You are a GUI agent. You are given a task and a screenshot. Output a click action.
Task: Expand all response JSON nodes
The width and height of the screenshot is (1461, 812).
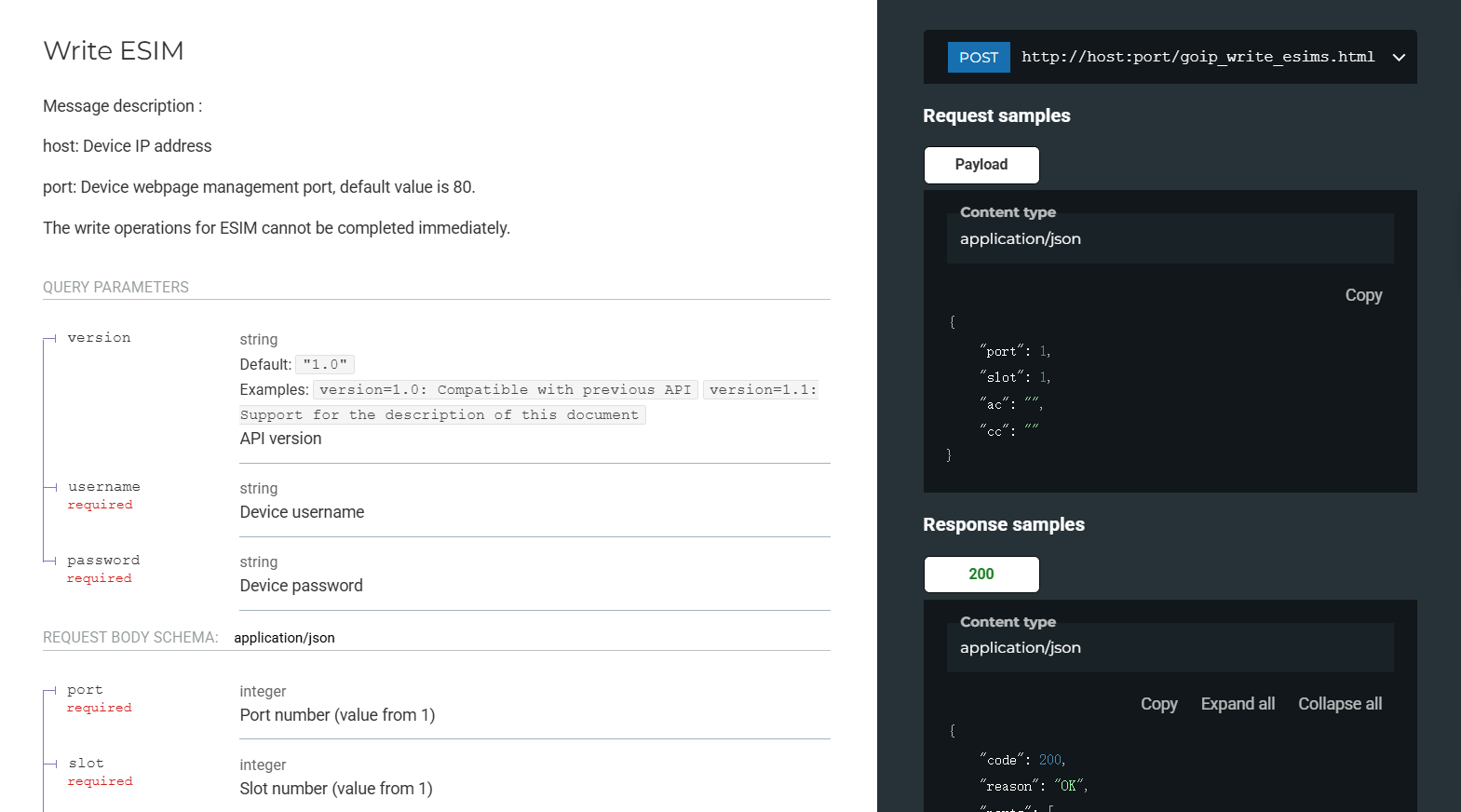(x=1237, y=704)
